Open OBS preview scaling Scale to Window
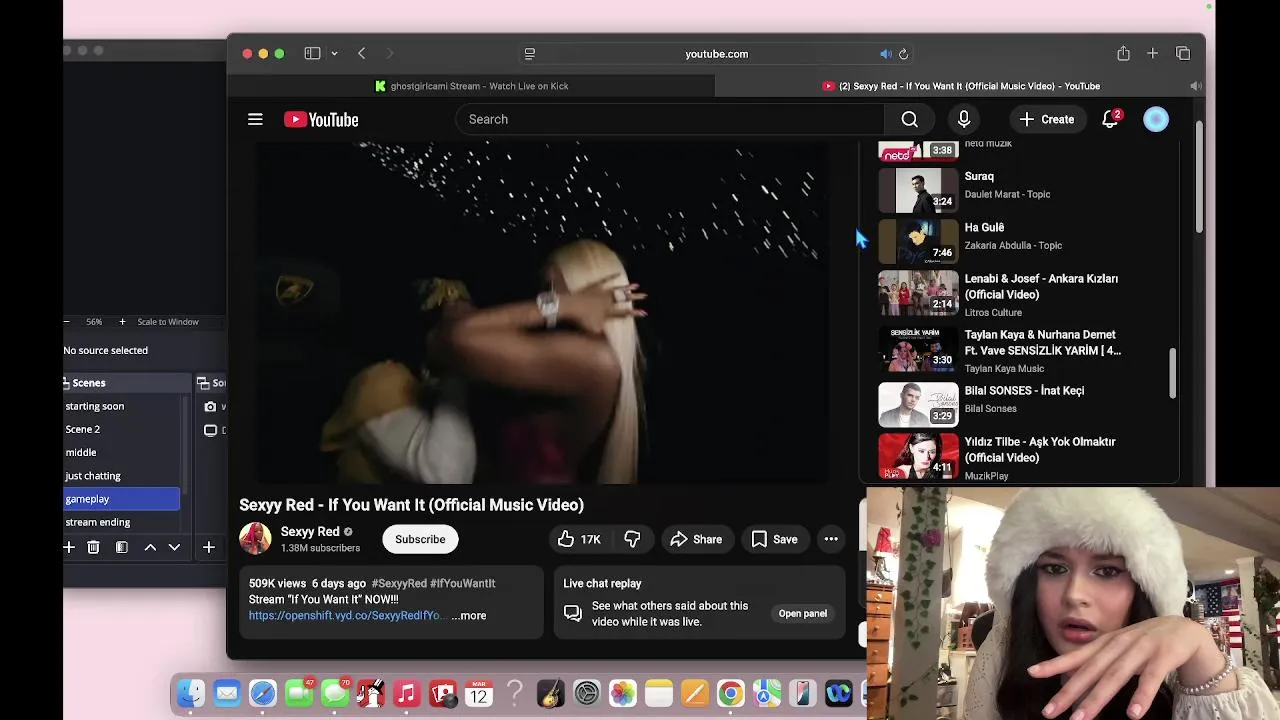 pos(168,322)
